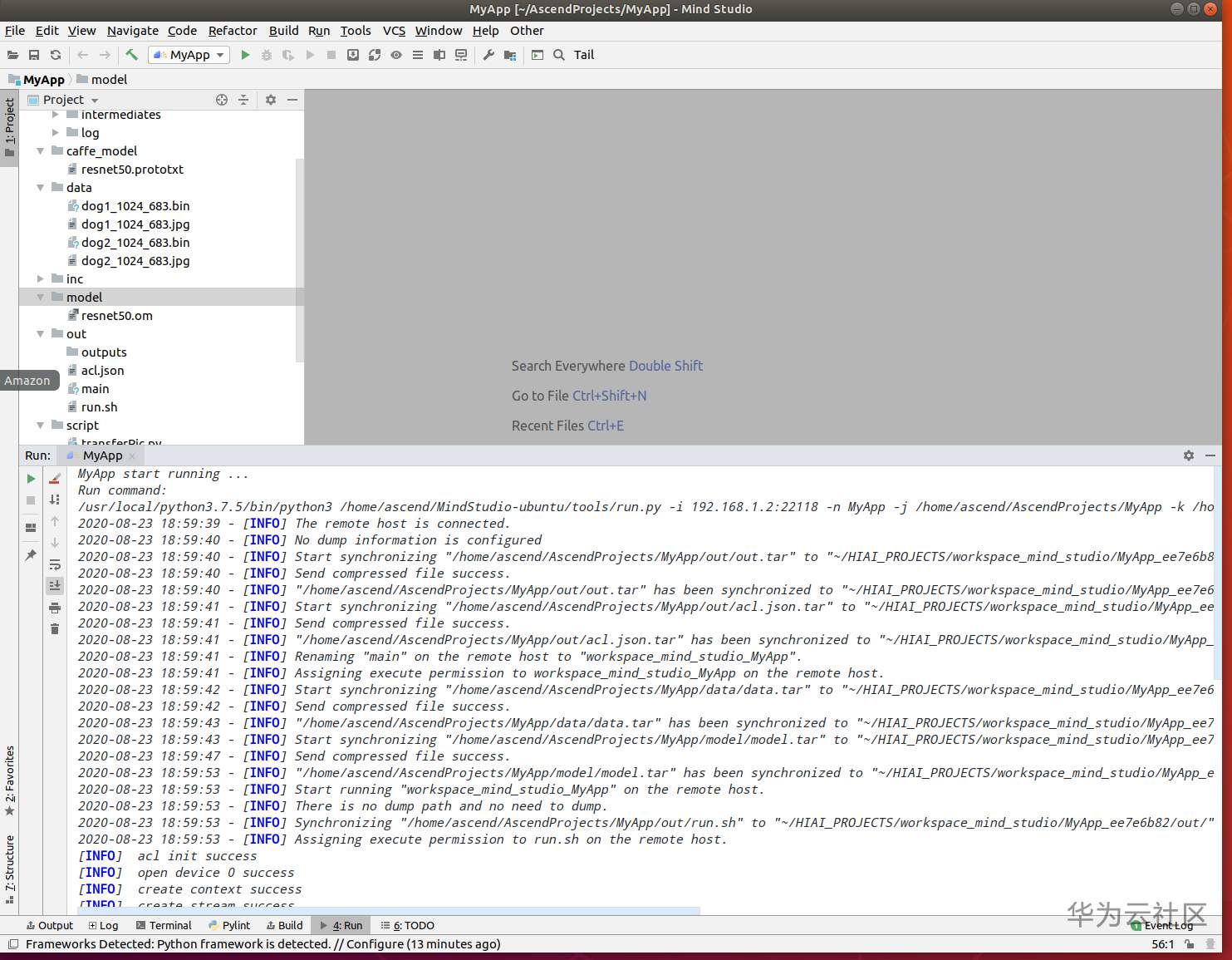This screenshot has width=1232, height=960.
Task: Toggle scroll to end in Run console
Action: (x=55, y=586)
